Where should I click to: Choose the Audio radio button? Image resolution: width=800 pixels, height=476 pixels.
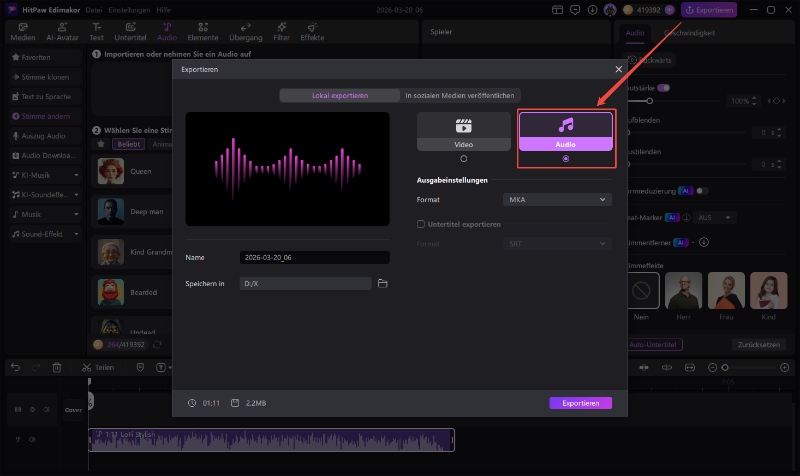click(x=566, y=159)
